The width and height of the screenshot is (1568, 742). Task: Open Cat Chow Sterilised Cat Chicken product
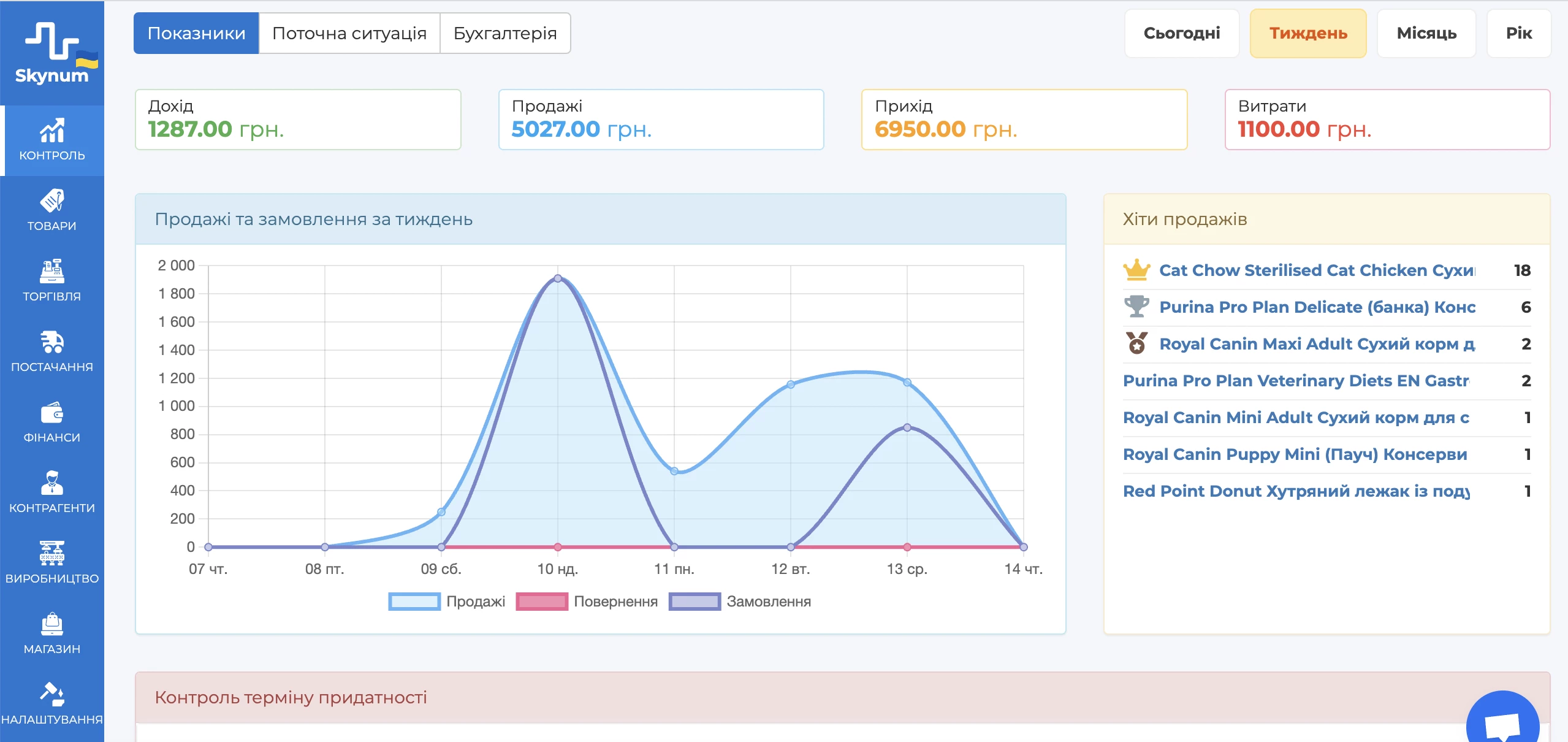(x=1317, y=270)
